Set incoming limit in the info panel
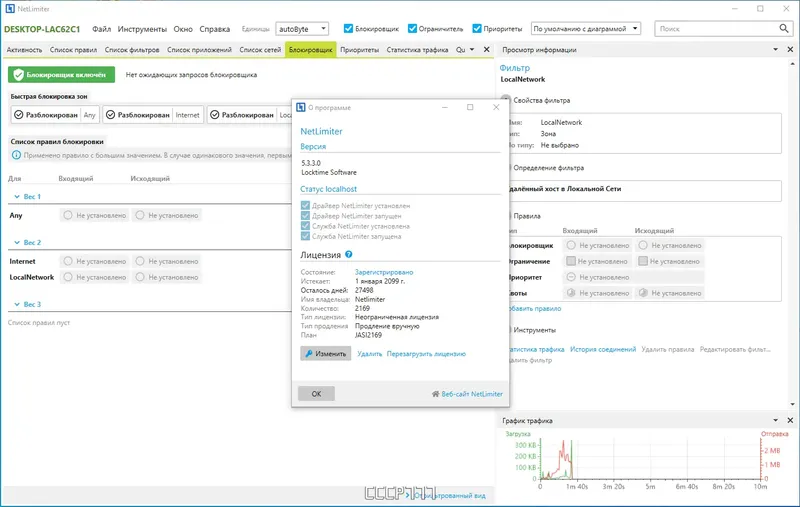This screenshot has height=507, width=800. point(597,261)
